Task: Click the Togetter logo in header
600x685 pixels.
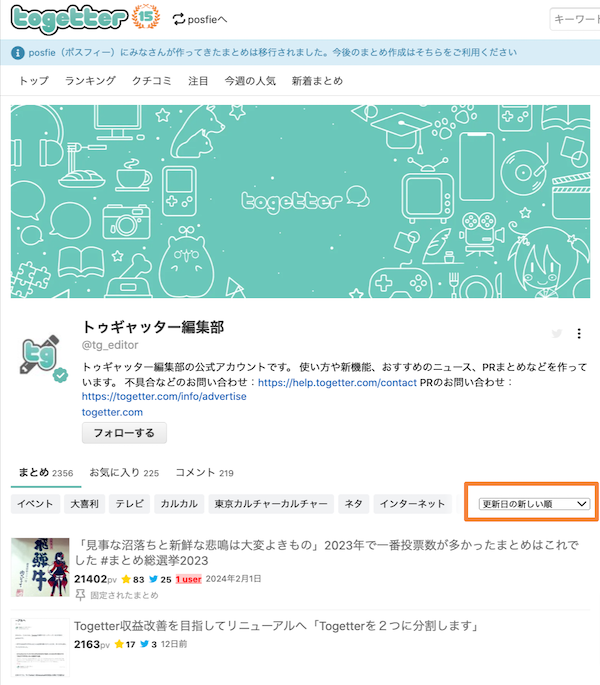Action: [x=70, y=18]
